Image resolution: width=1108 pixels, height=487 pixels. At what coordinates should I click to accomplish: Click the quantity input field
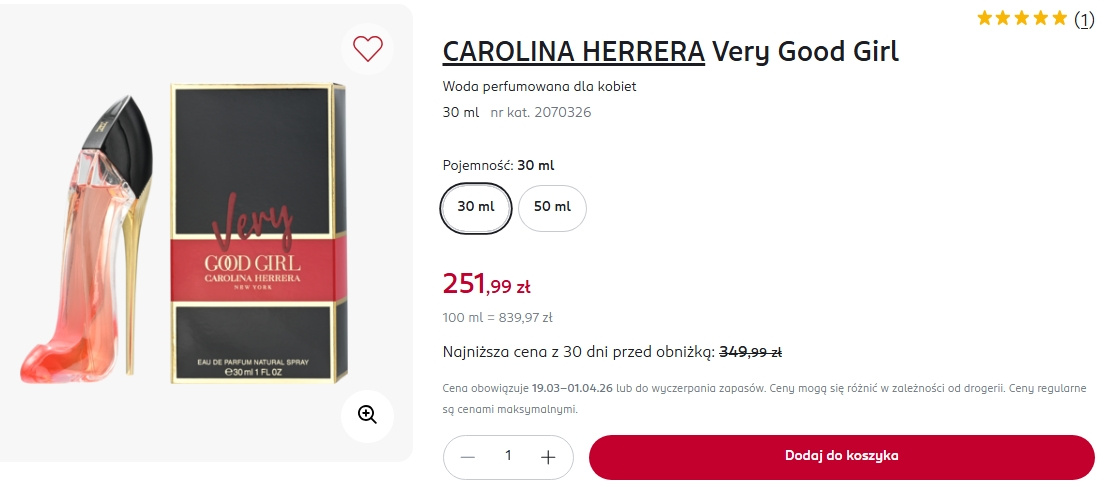508,456
